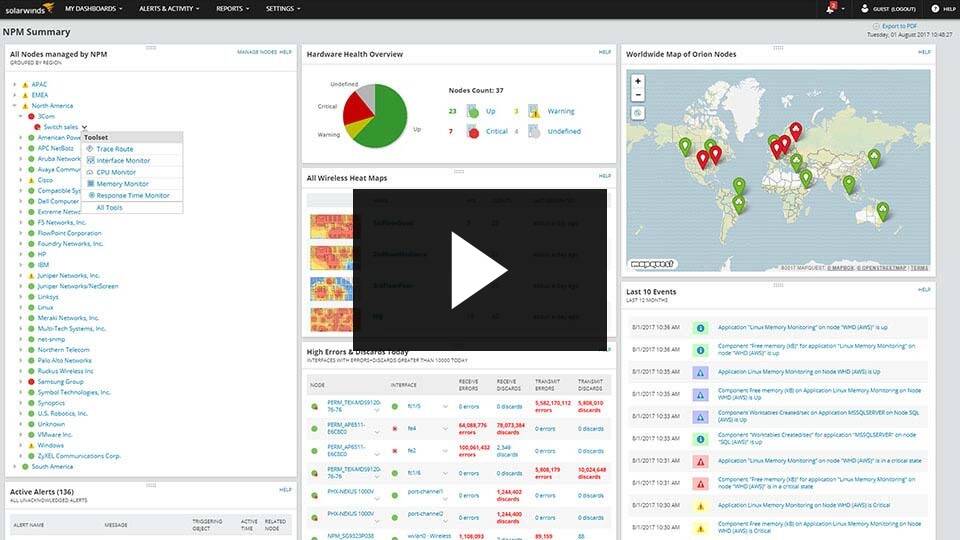Expand the South America region node
The height and width of the screenshot is (540, 960).
[x=15, y=467]
